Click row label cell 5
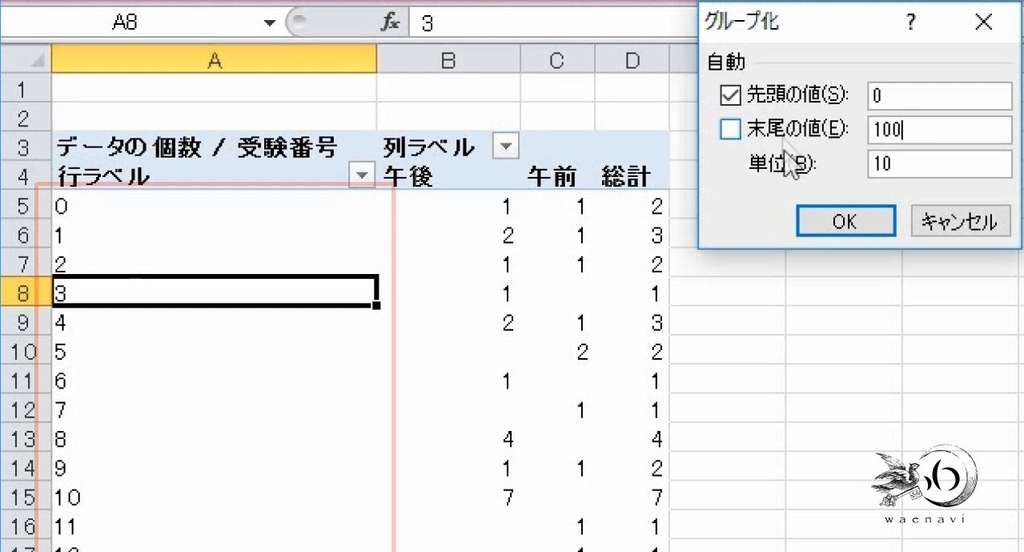The image size is (1024, 552). (214, 351)
